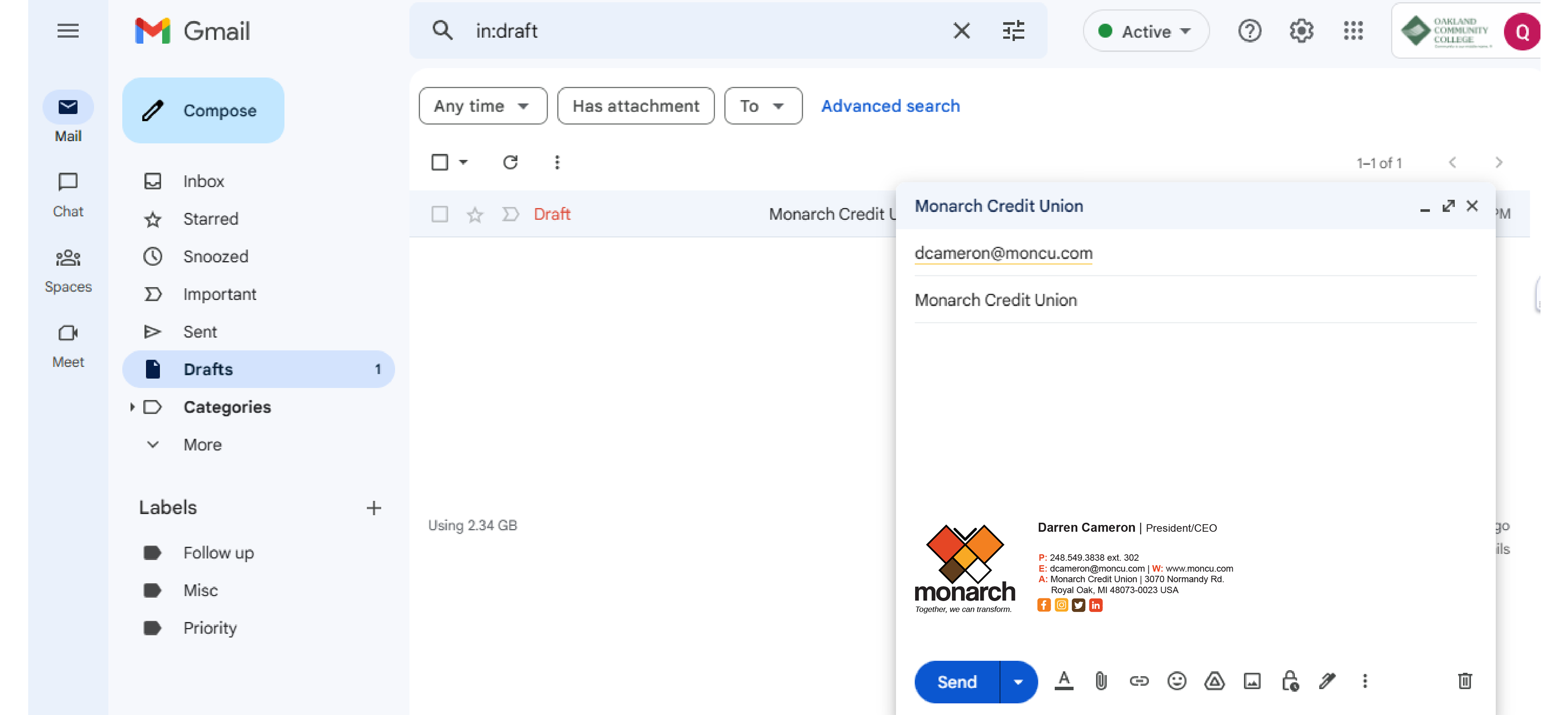Open the Active status dropdown
Viewport: 1568px width, 715px height.
[x=1146, y=31]
